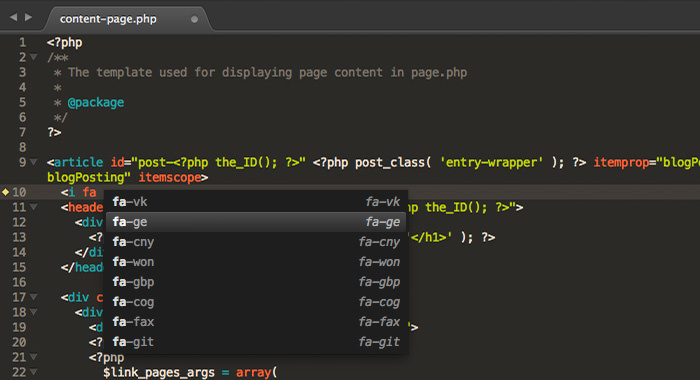Viewport: 700px width, 380px height.
Task: Insert fa-cog from the completion popup
Action: tap(256, 302)
